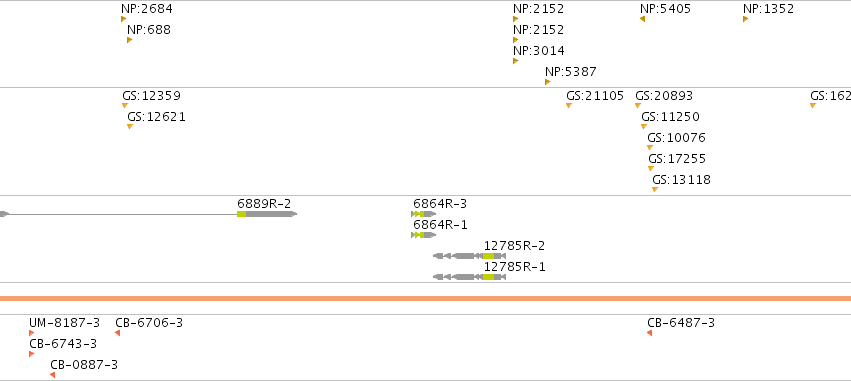Click the GS:12359 label text
Image resolution: width=851 pixels, height=381 pixels.
pyautogui.click(x=151, y=96)
